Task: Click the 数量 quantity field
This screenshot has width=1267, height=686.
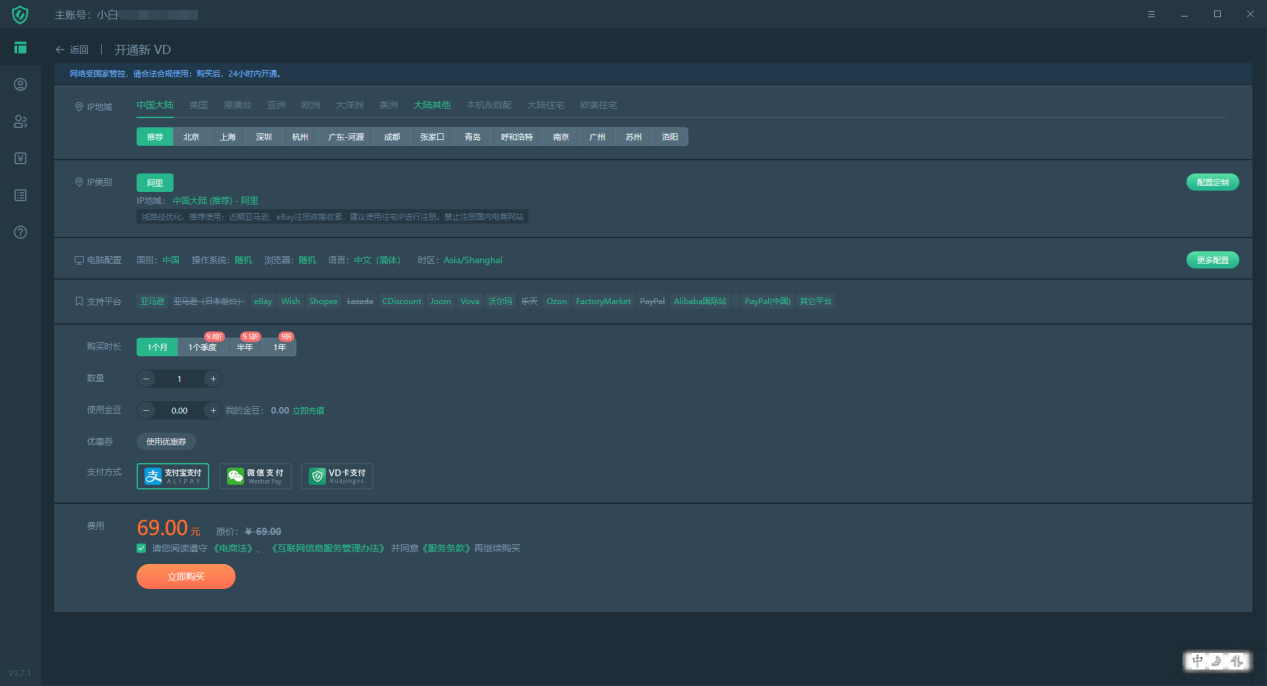Action: (179, 379)
